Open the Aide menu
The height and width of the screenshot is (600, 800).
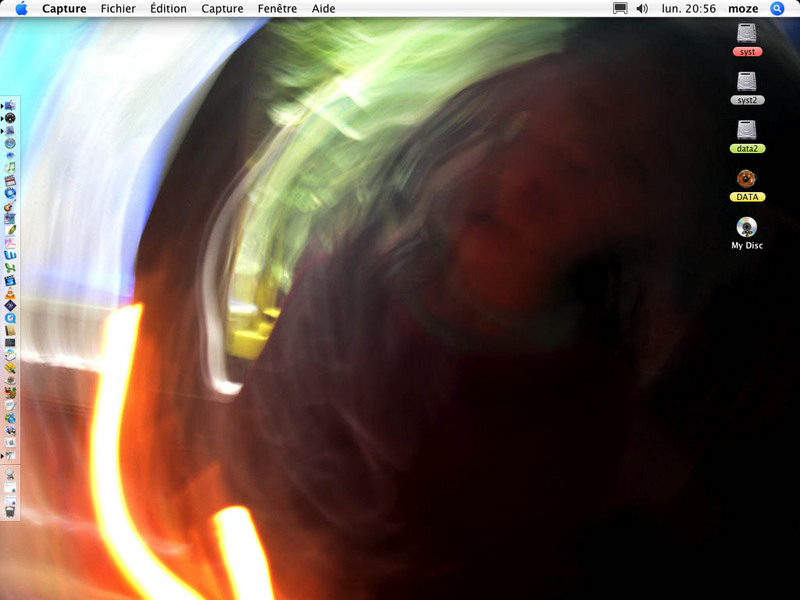click(x=323, y=9)
